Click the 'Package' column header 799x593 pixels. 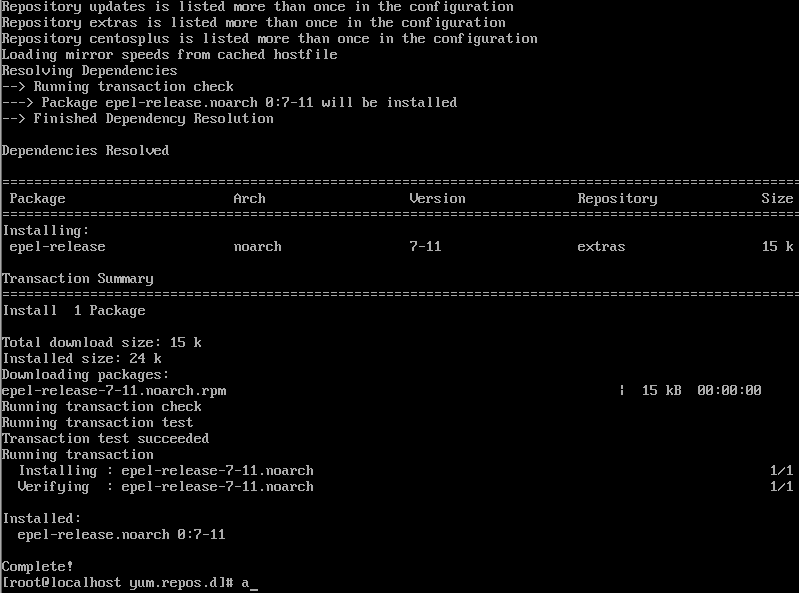37,199
